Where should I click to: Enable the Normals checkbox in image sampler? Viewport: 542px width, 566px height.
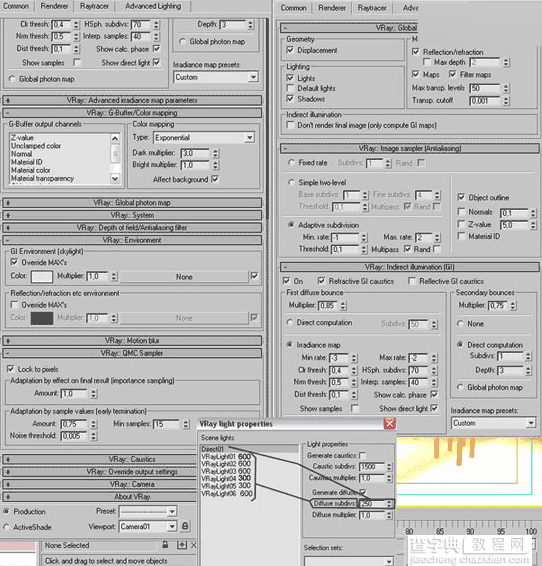461,212
